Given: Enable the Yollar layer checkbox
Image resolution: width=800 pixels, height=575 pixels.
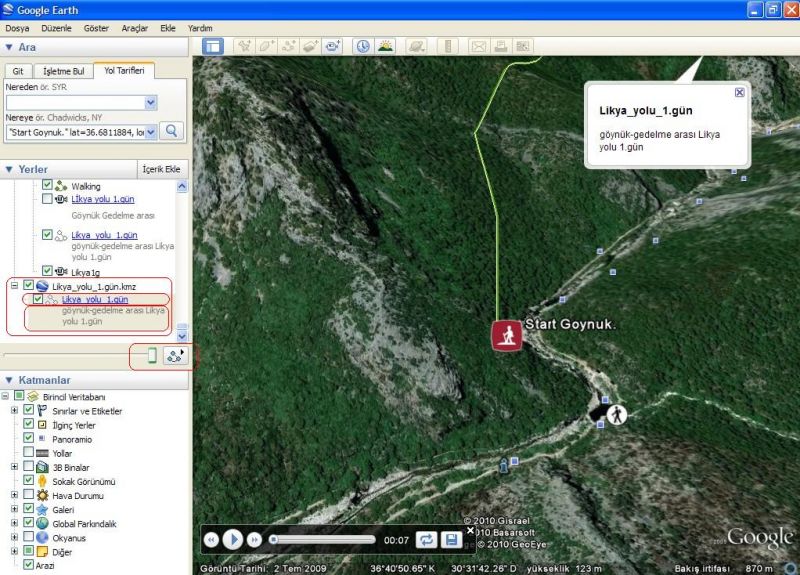Looking at the screenshot, I should click(28, 453).
